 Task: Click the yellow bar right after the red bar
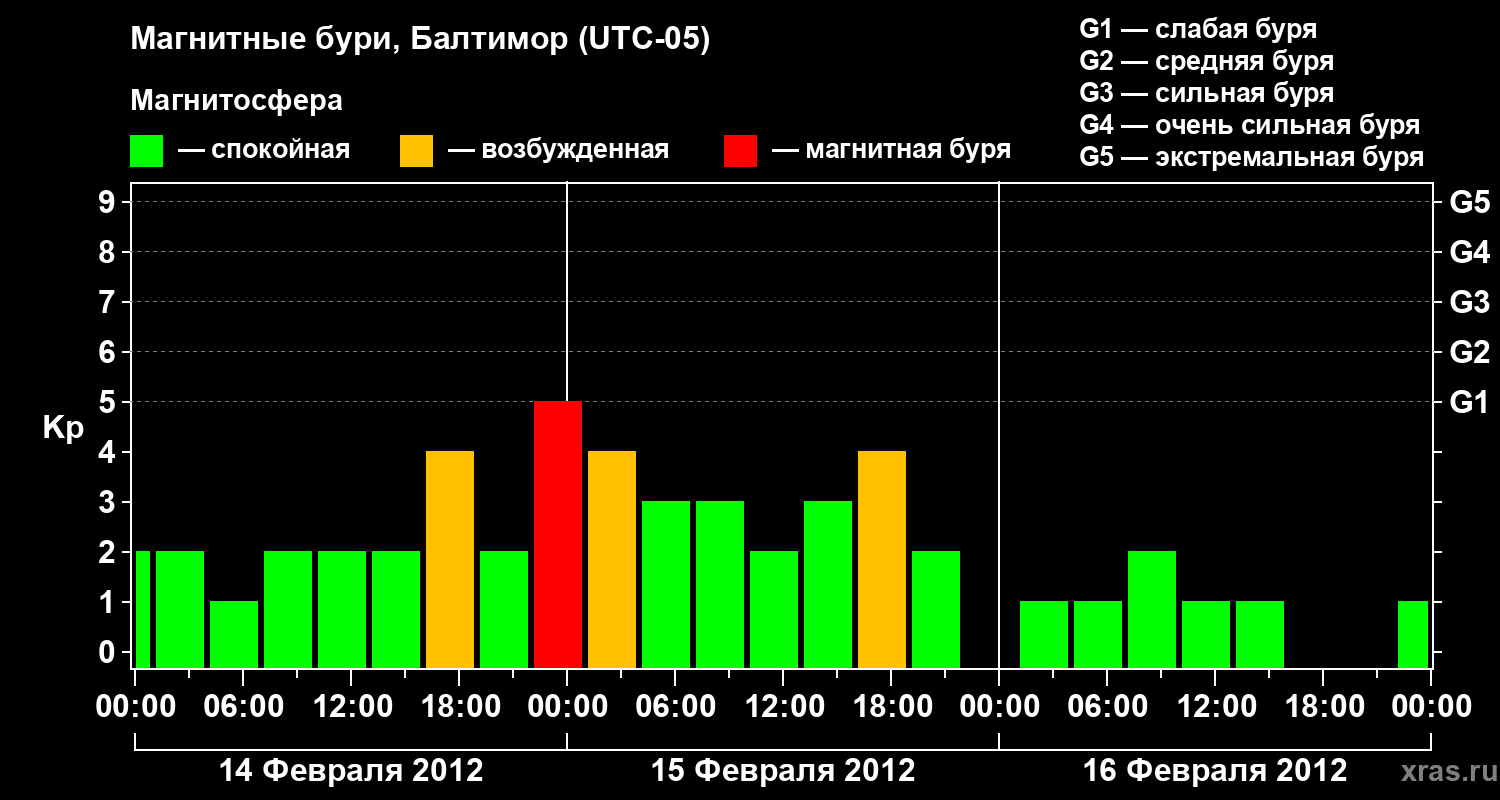tap(612, 560)
